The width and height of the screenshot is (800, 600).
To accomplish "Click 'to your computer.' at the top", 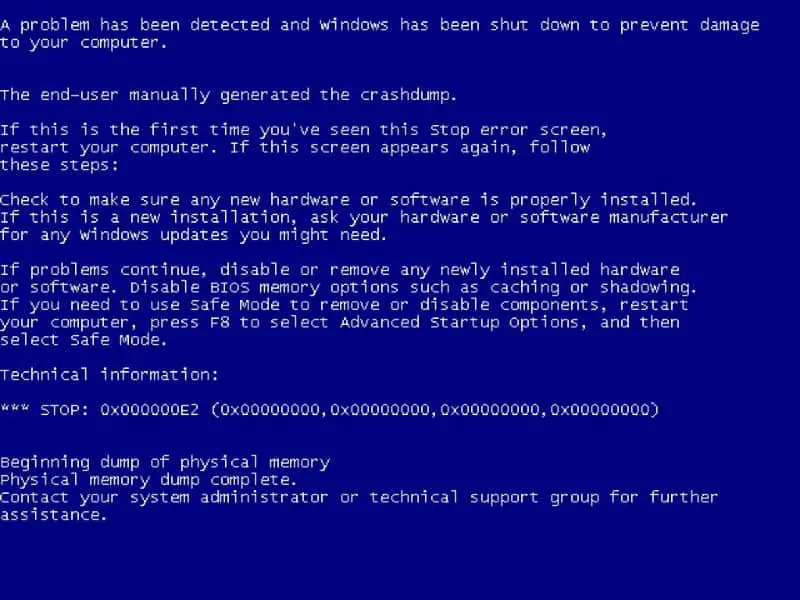I will [84, 42].
